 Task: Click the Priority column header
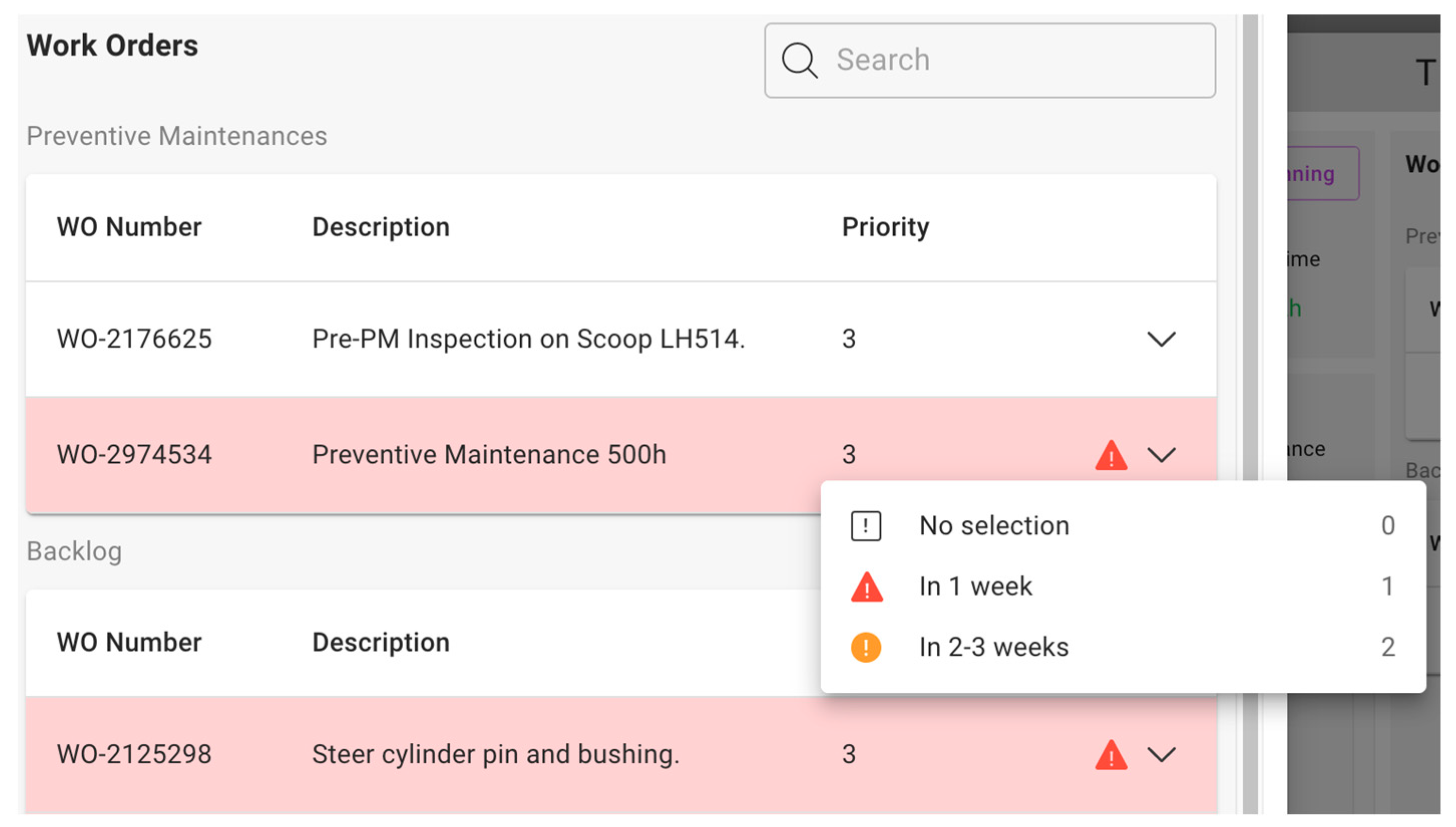pyautogui.click(x=885, y=227)
